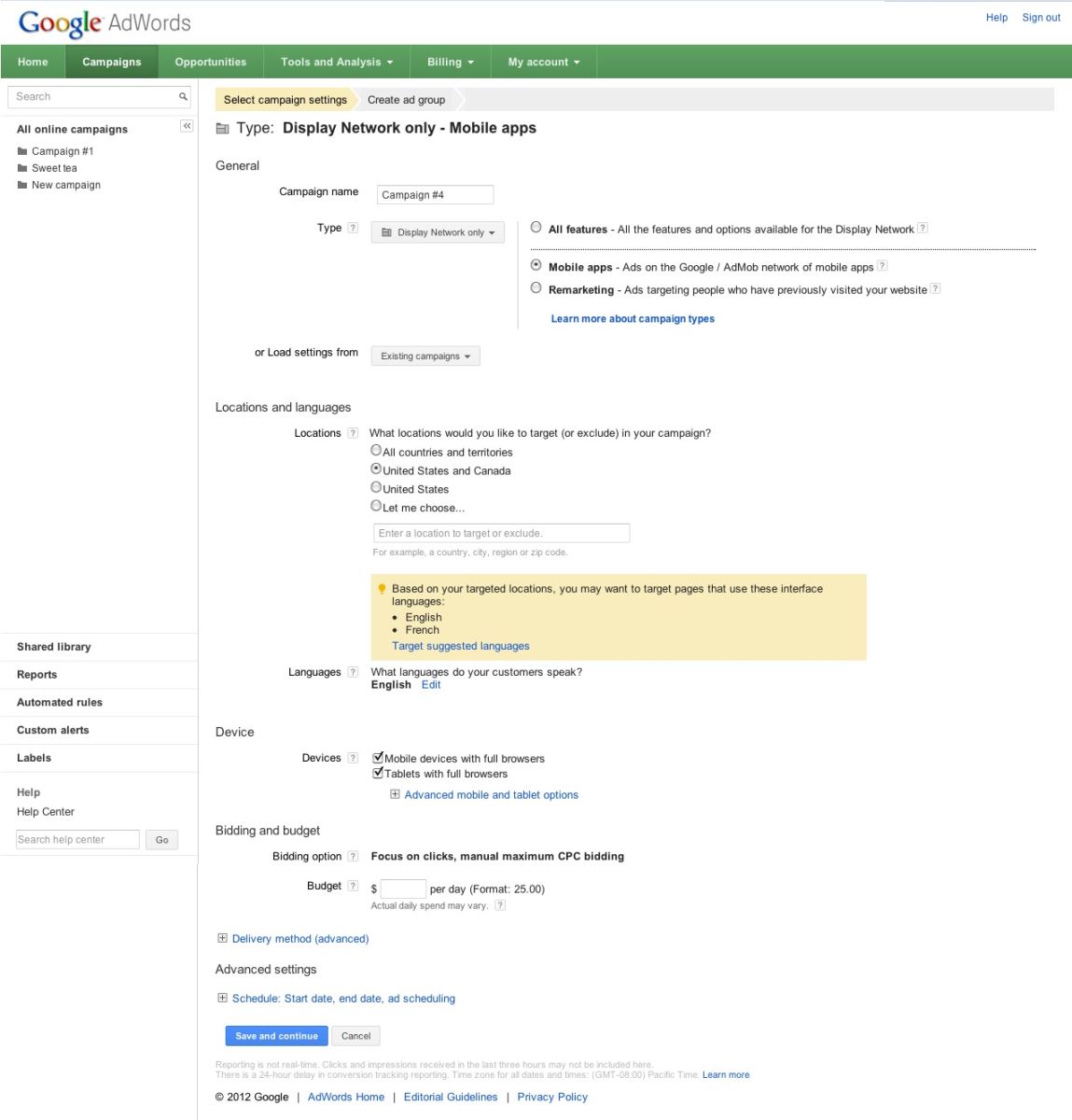Click the daily budget input field
This screenshot has width=1072, height=1120.
click(x=401, y=888)
